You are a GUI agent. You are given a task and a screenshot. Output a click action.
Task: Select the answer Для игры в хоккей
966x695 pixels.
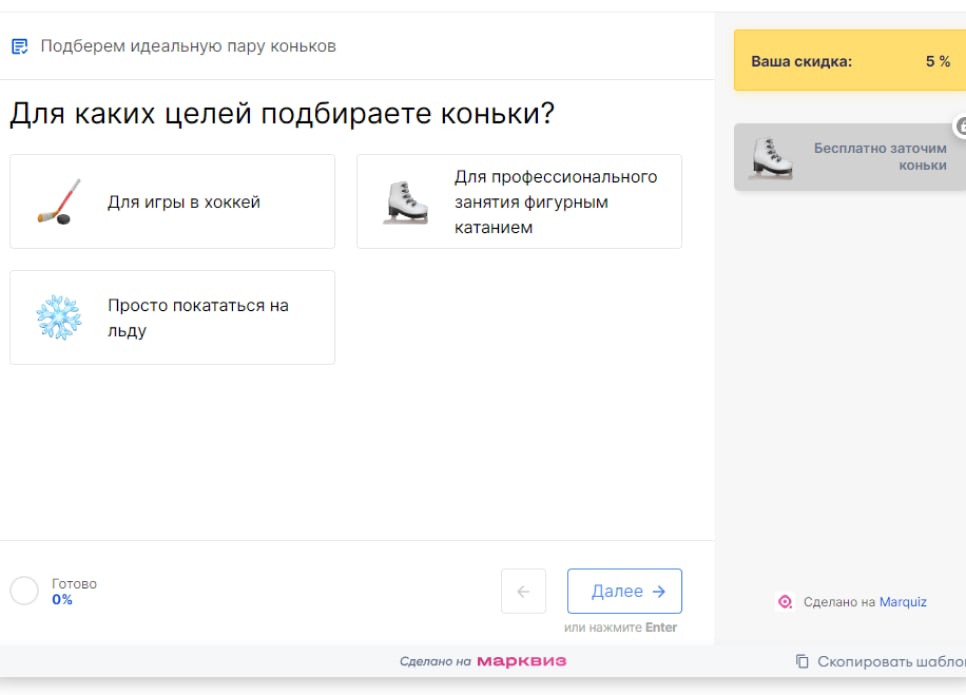[x=172, y=201]
